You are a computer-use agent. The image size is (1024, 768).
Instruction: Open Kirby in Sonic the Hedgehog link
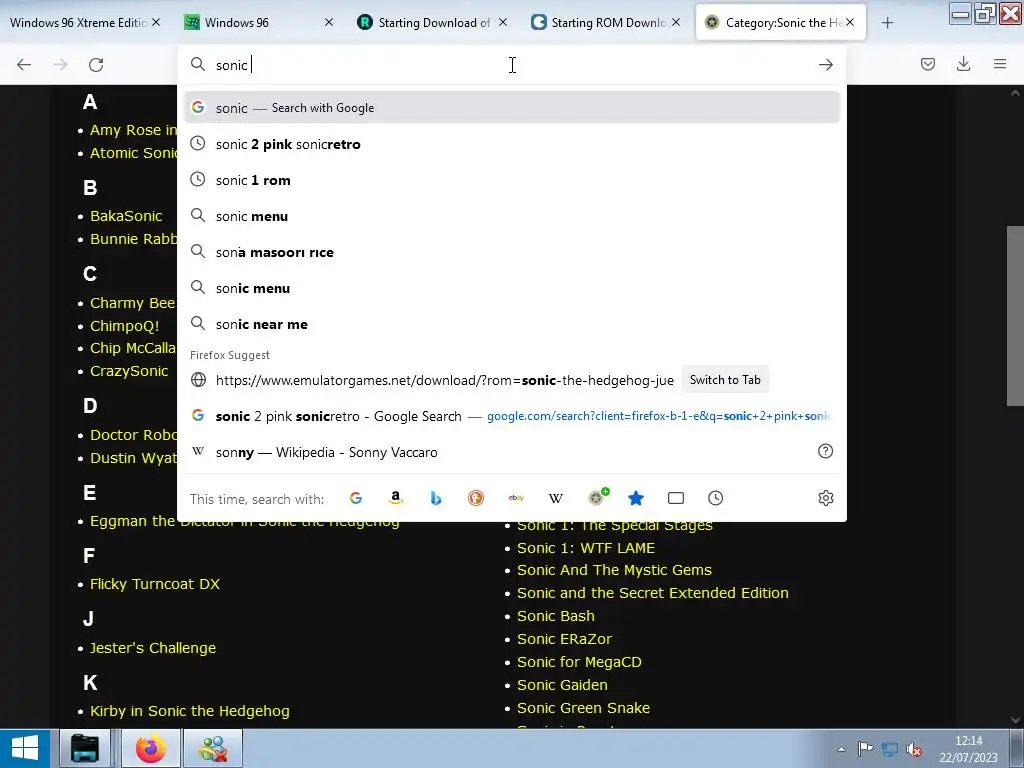pyautogui.click(x=189, y=711)
